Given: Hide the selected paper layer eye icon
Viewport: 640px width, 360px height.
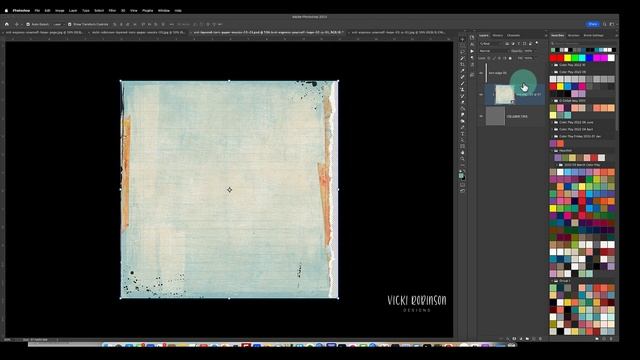Looking at the screenshot, I should 481,94.
